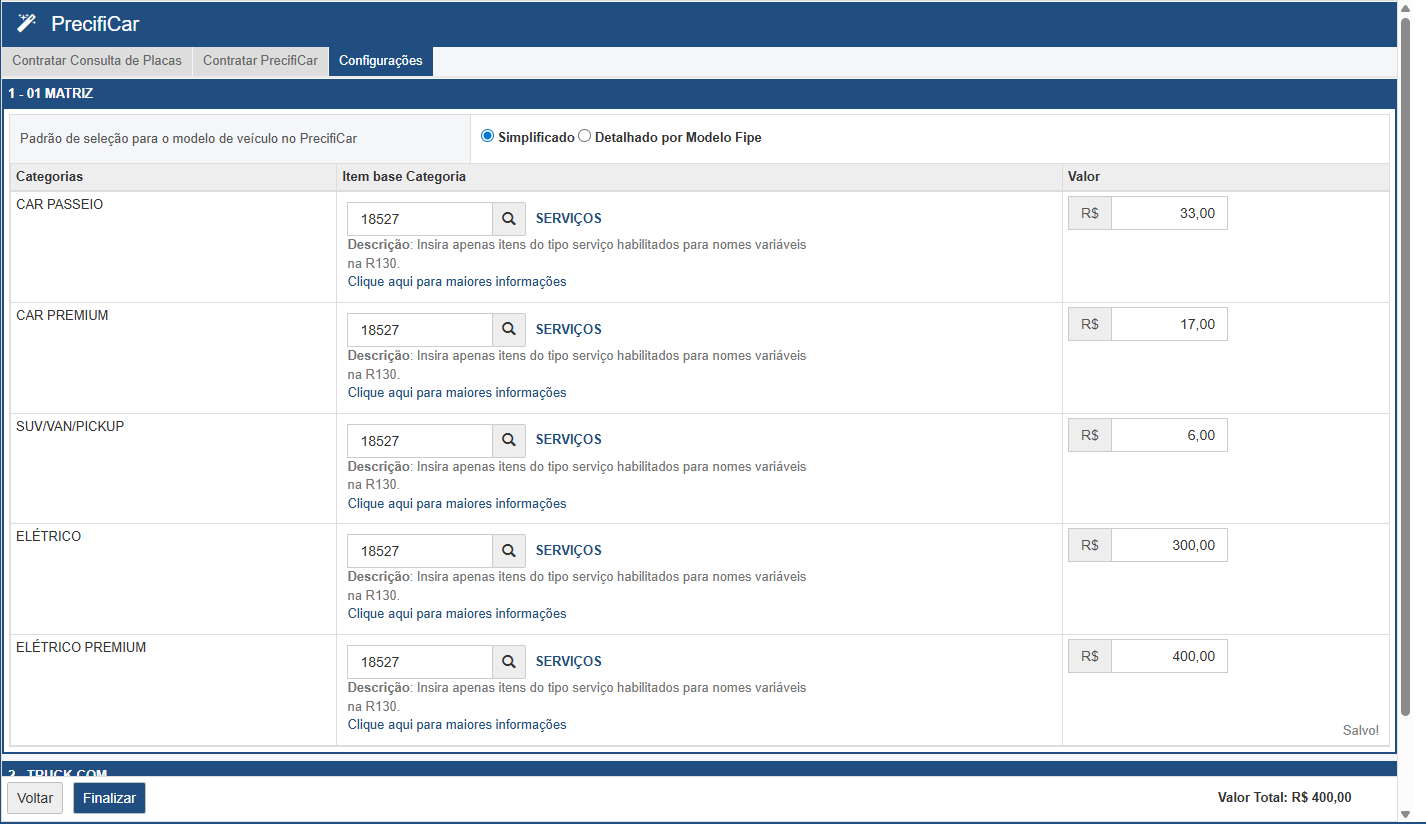Image resolution: width=1426 pixels, height=829 pixels.
Task: Click the 'Padrão de seleção para o modelo' label
Action: click(x=188, y=139)
